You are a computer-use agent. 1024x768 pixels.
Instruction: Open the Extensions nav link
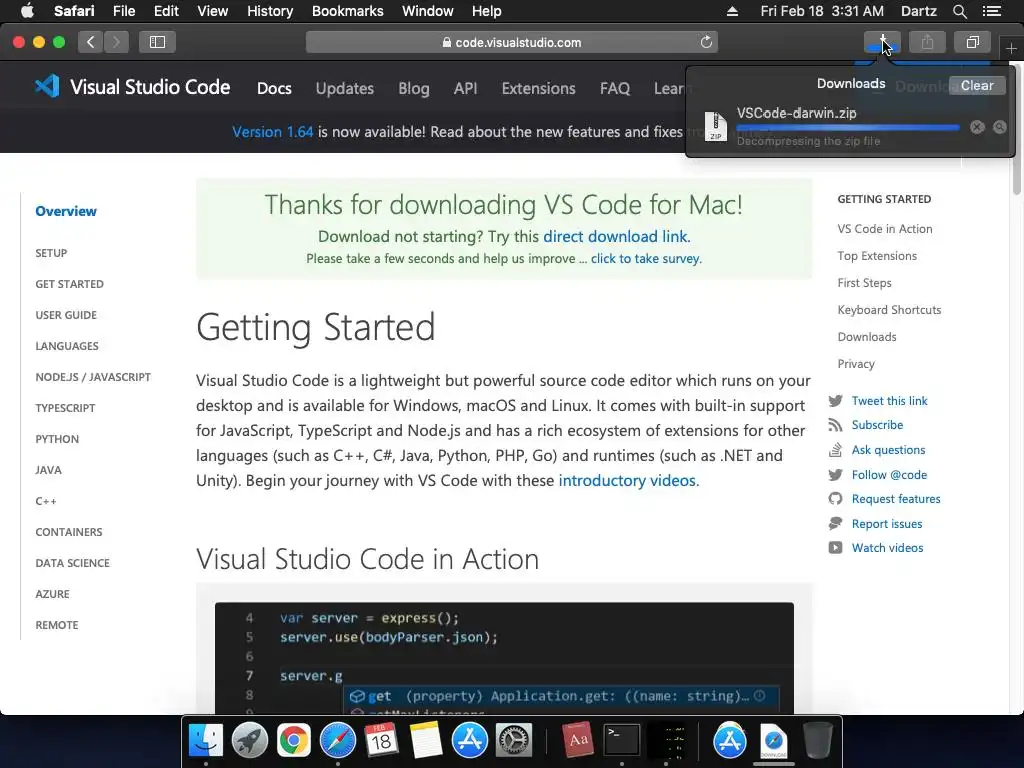click(538, 88)
